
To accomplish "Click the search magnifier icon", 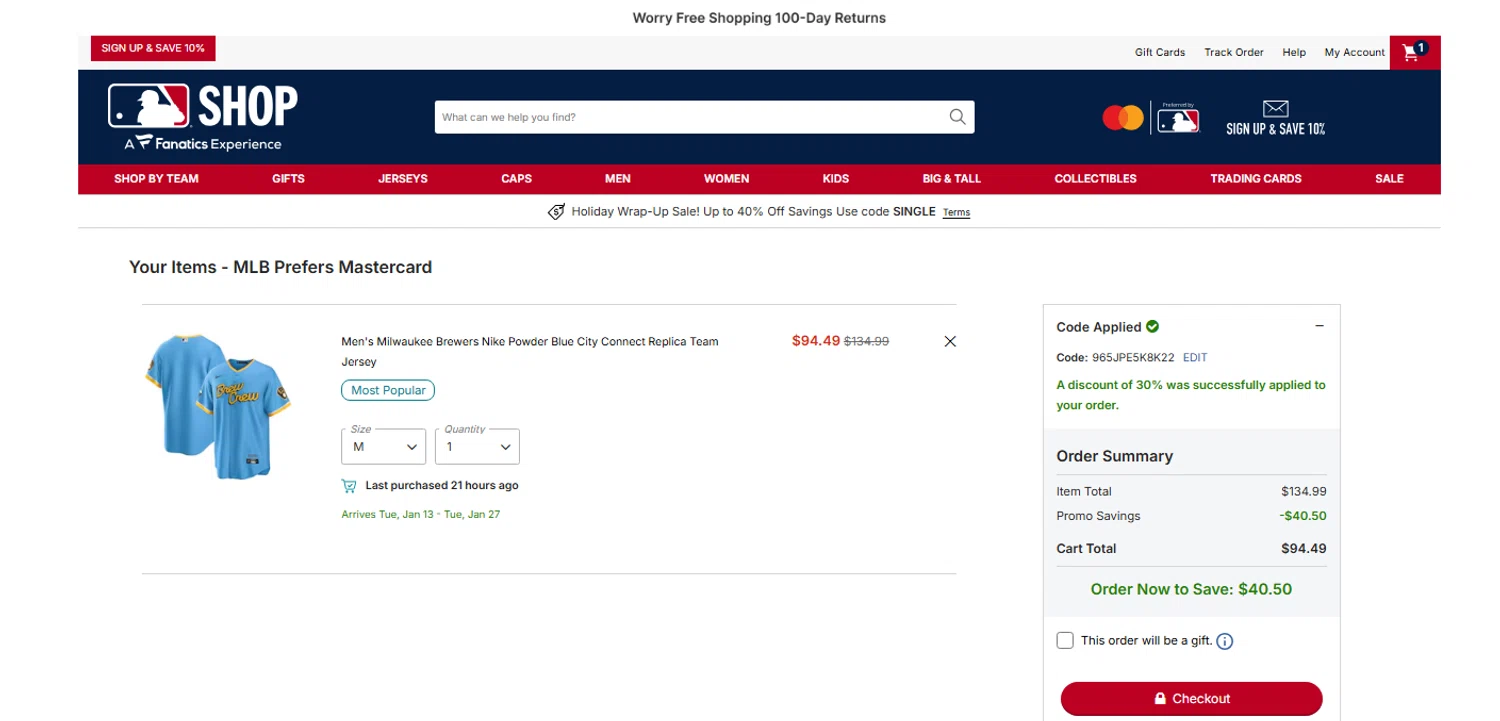I will (957, 117).
